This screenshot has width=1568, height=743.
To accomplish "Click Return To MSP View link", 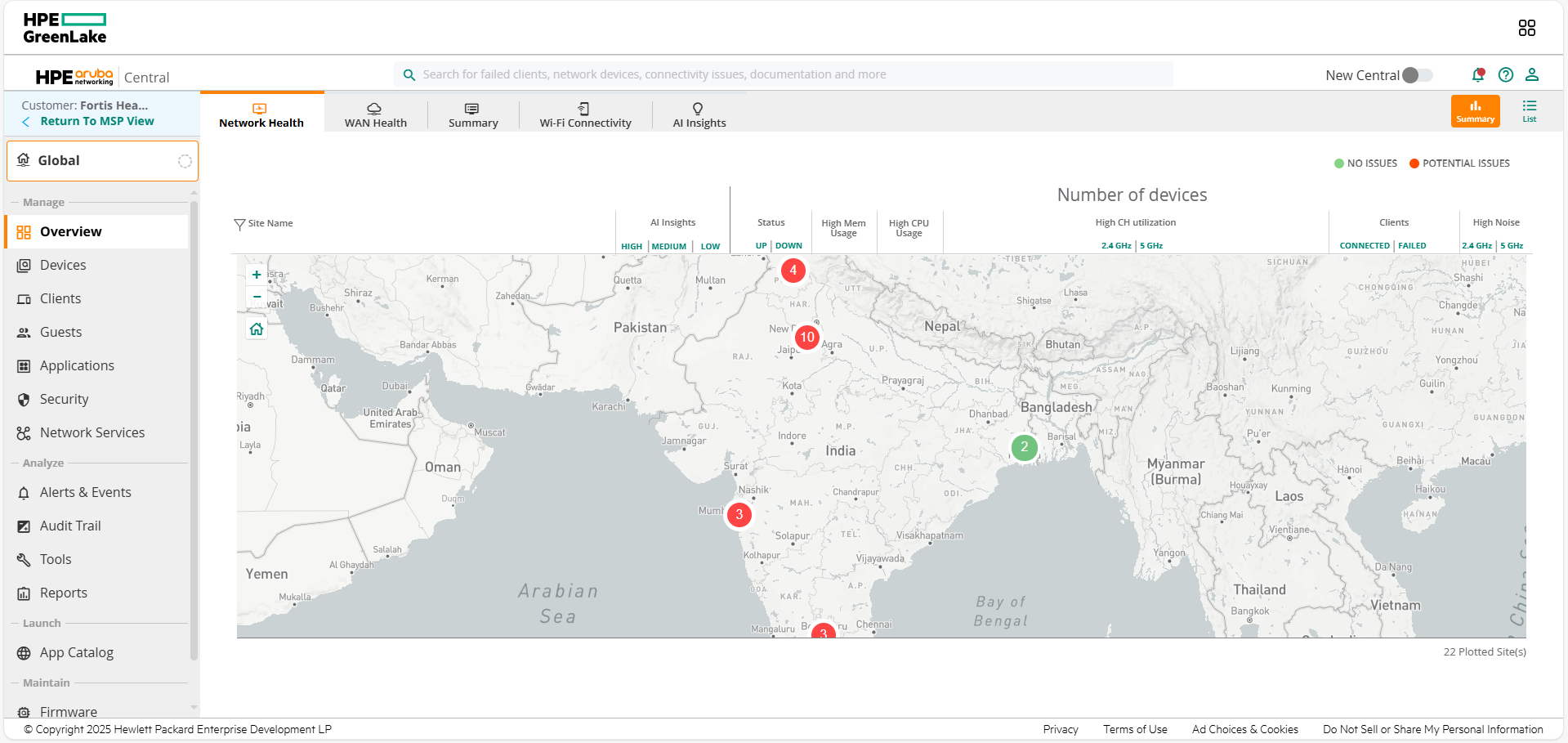I will [96, 121].
